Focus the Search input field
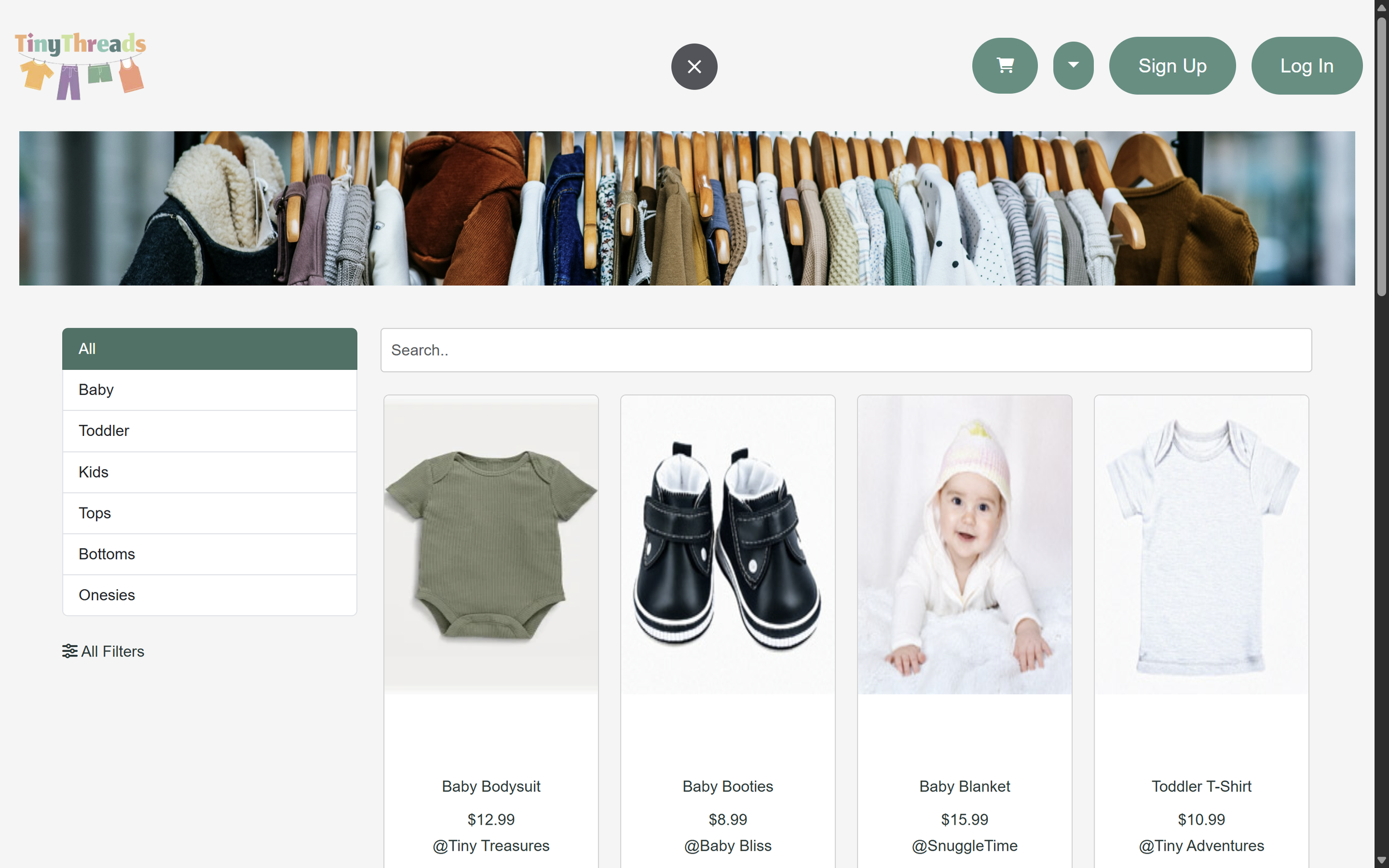Image resolution: width=1389 pixels, height=868 pixels. 845,350
